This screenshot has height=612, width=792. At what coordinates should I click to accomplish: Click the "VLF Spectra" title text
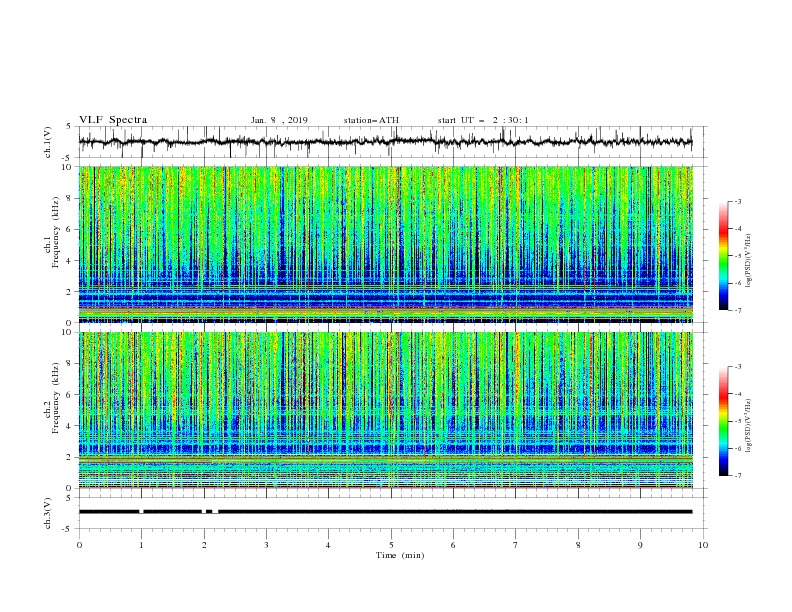tap(113, 120)
